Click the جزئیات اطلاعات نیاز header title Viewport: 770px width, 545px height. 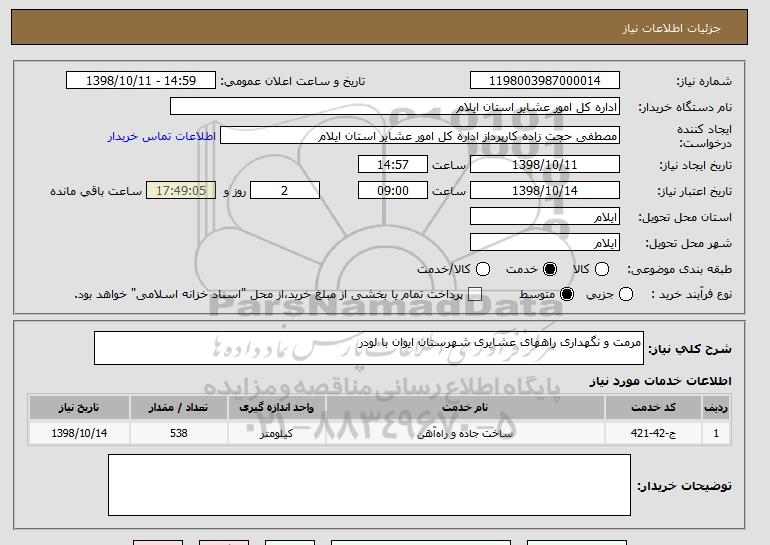(671, 28)
